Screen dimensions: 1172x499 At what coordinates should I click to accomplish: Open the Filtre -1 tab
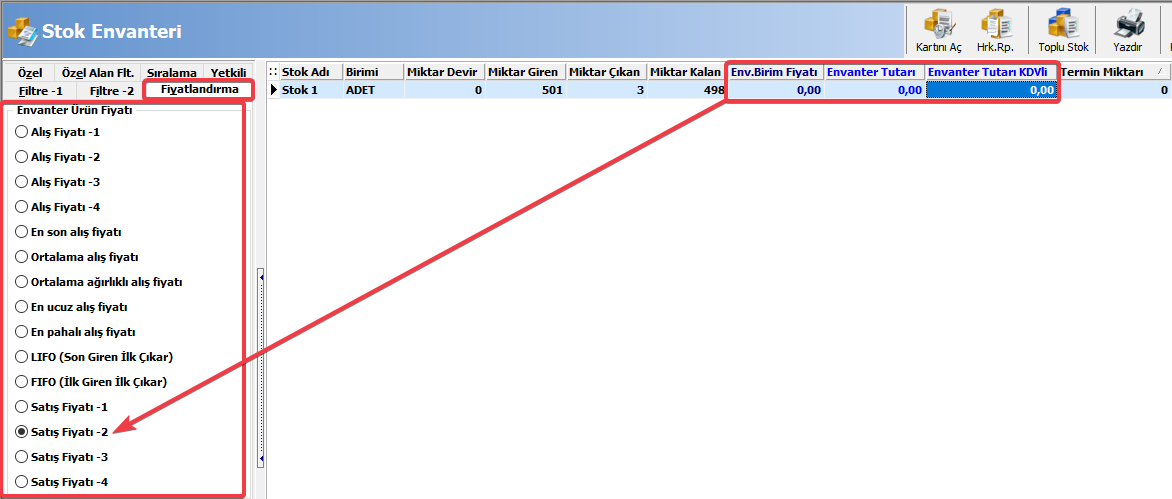40,90
